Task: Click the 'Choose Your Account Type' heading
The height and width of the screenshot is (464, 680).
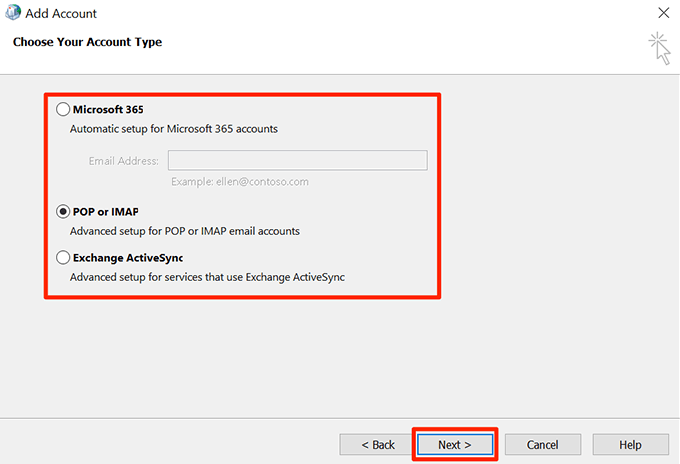Action: pos(87,42)
